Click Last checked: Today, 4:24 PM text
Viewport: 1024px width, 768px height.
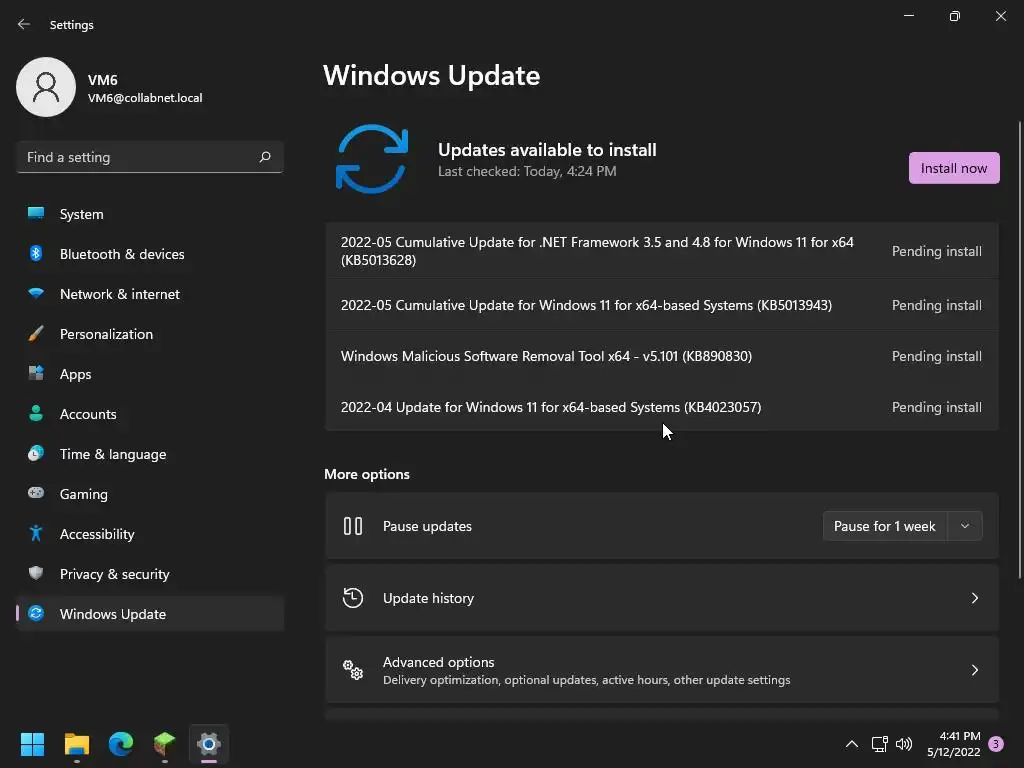527,171
